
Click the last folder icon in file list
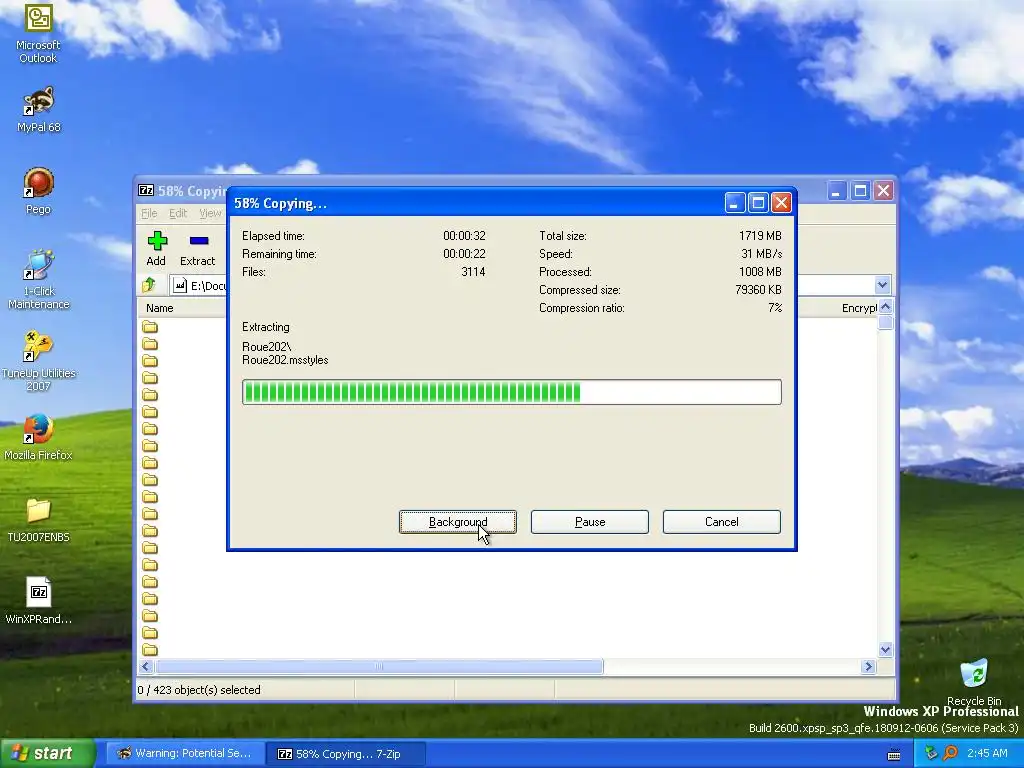pos(150,650)
